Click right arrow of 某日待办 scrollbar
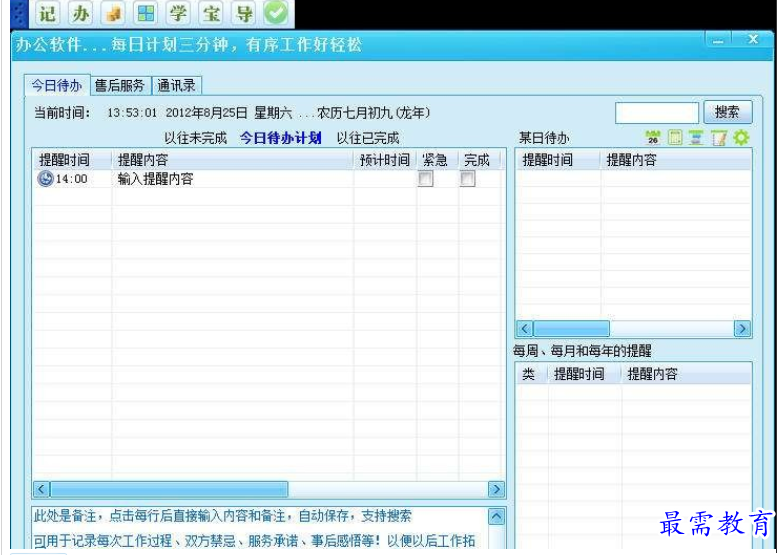 click(742, 329)
